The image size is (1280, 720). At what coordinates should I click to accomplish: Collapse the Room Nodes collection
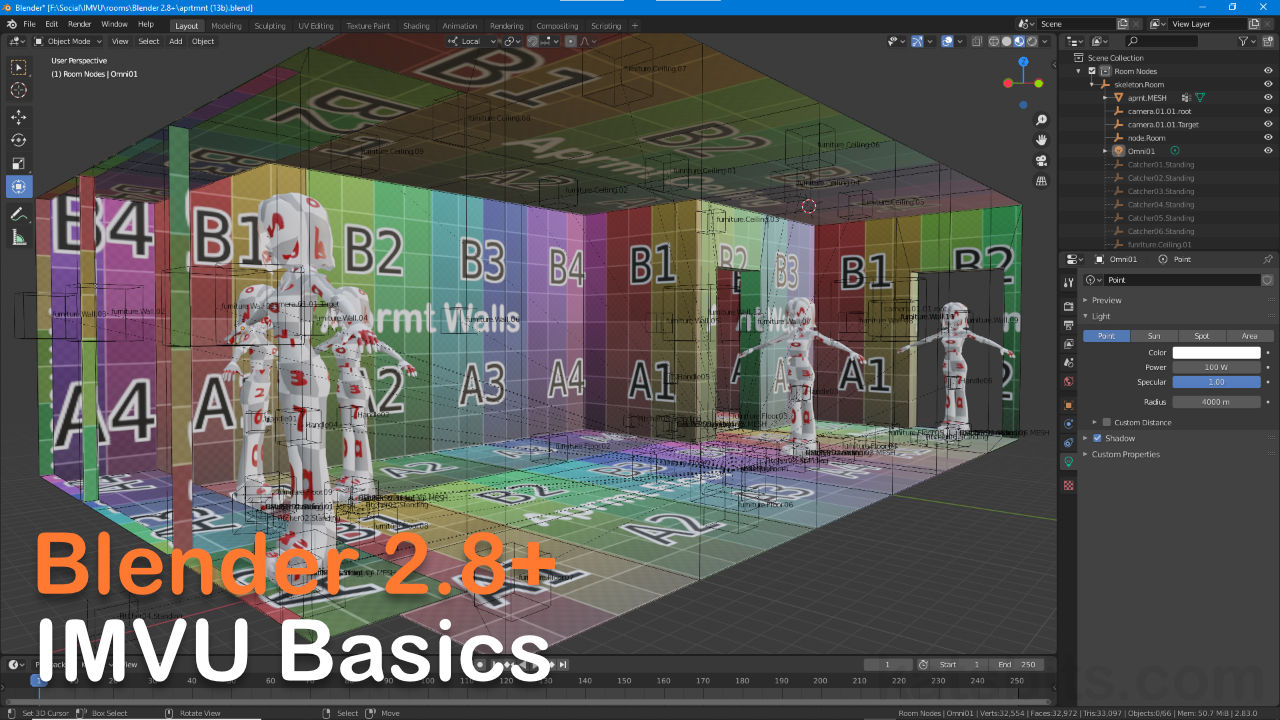point(1079,71)
